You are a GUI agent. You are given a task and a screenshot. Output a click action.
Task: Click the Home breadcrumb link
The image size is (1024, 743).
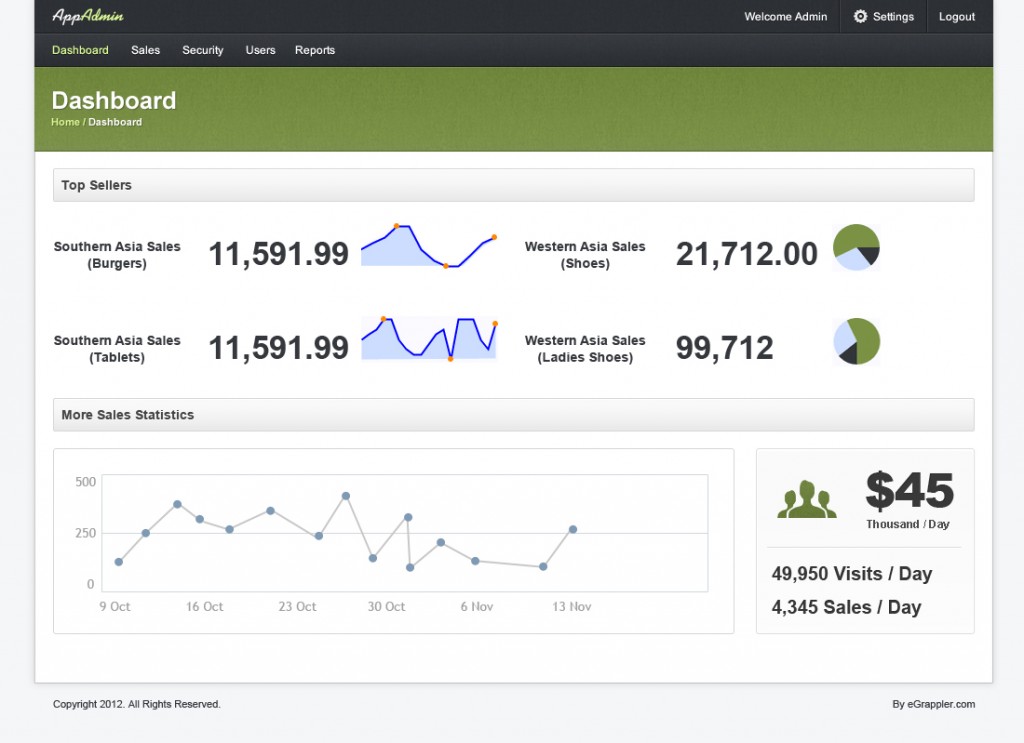pos(65,122)
